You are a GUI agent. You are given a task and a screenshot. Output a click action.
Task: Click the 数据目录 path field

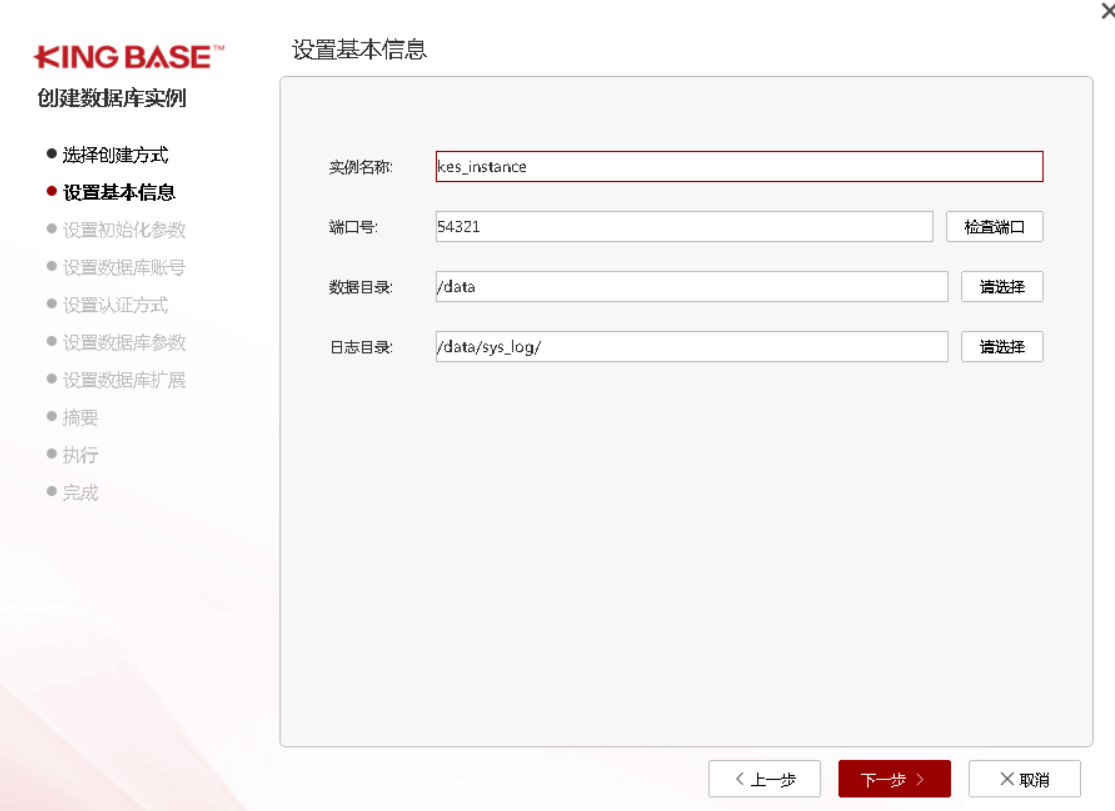pyautogui.click(x=691, y=287)
